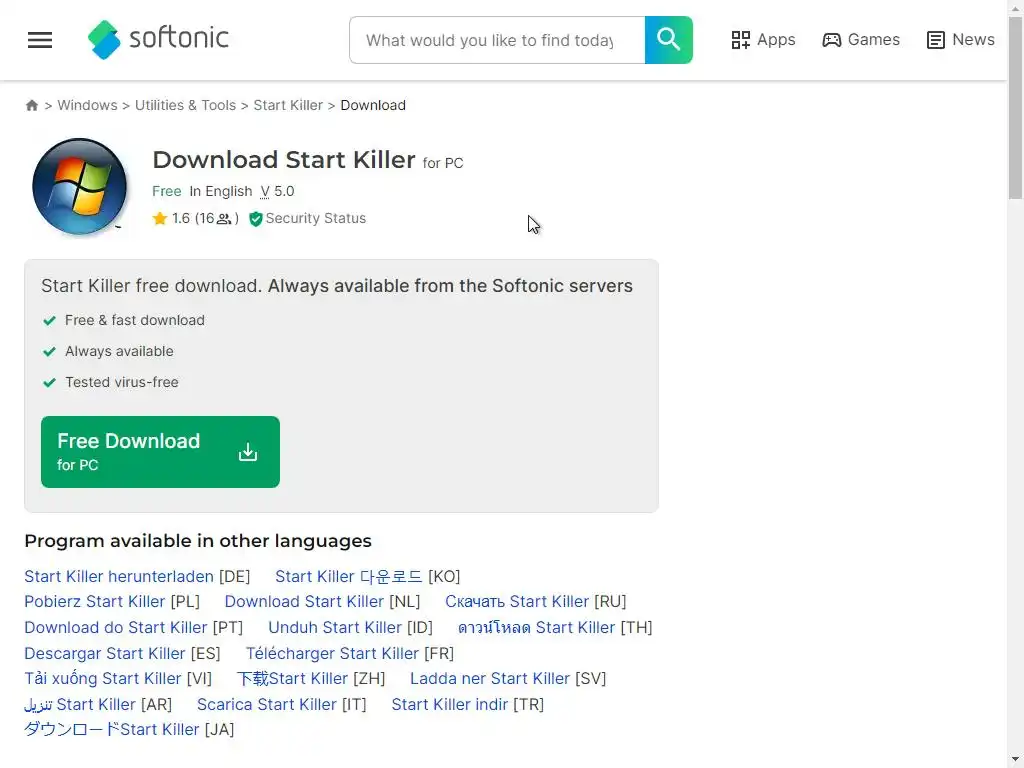1024x768 pixels.
Task: Open the German download link [DE]
Action: pyautogui.click(x=119, y=576)
